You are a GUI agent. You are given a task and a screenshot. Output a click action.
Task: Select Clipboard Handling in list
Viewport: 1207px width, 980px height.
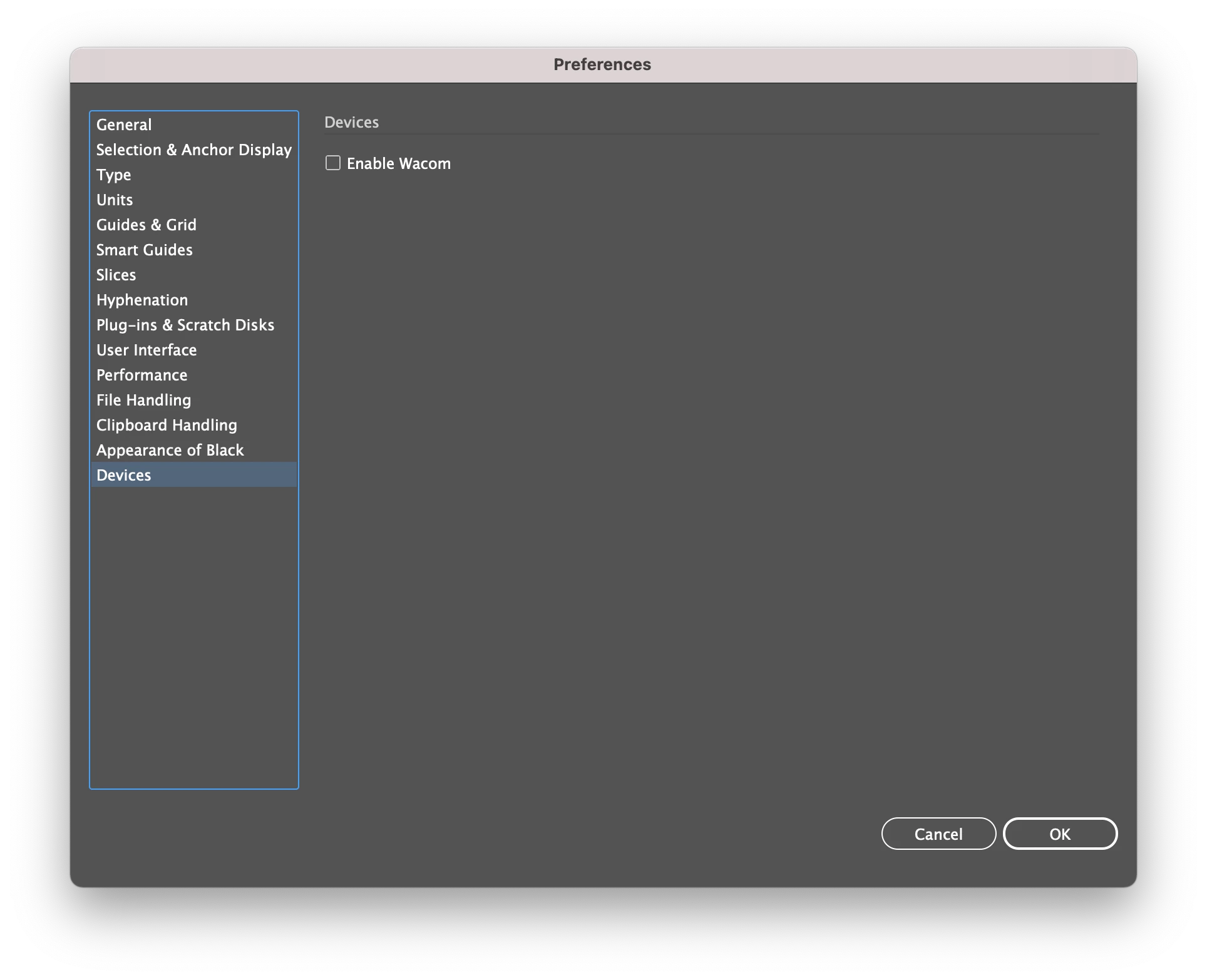[167, 425]
